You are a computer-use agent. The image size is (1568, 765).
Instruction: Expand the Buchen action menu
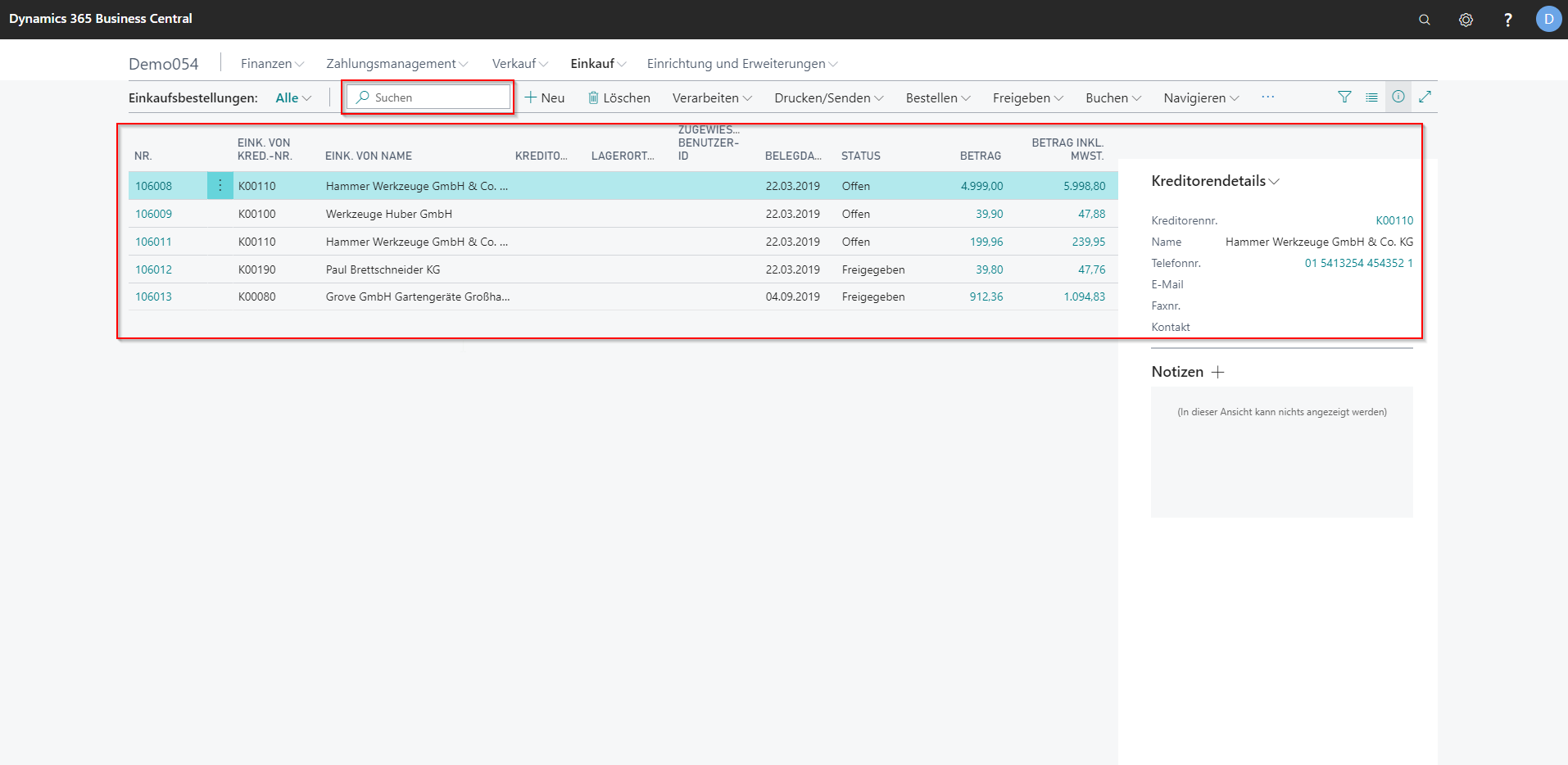click(1113, 97)
